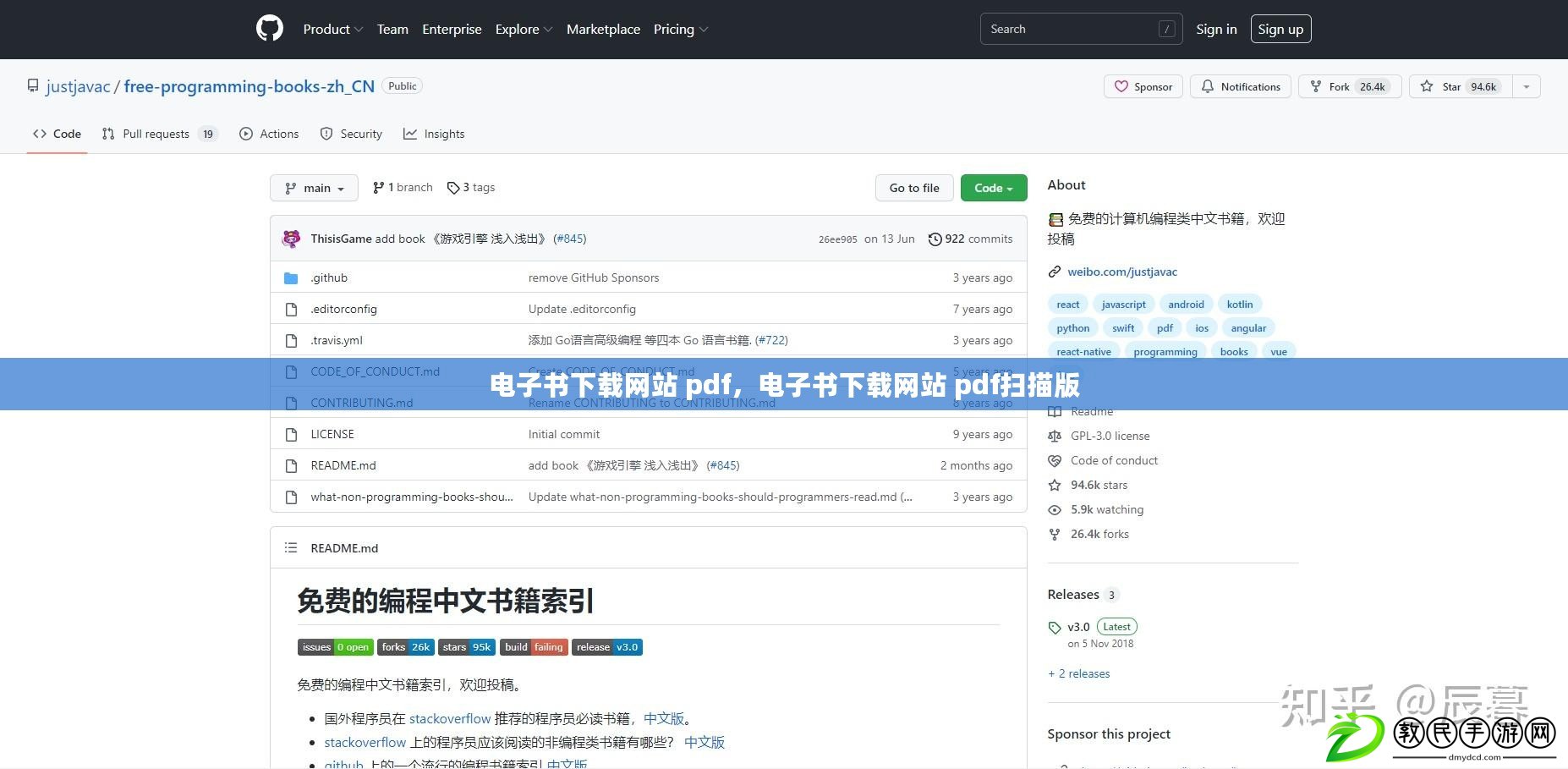Click the .github folder icon
1568x769 pixels.
tap(291, 277)
